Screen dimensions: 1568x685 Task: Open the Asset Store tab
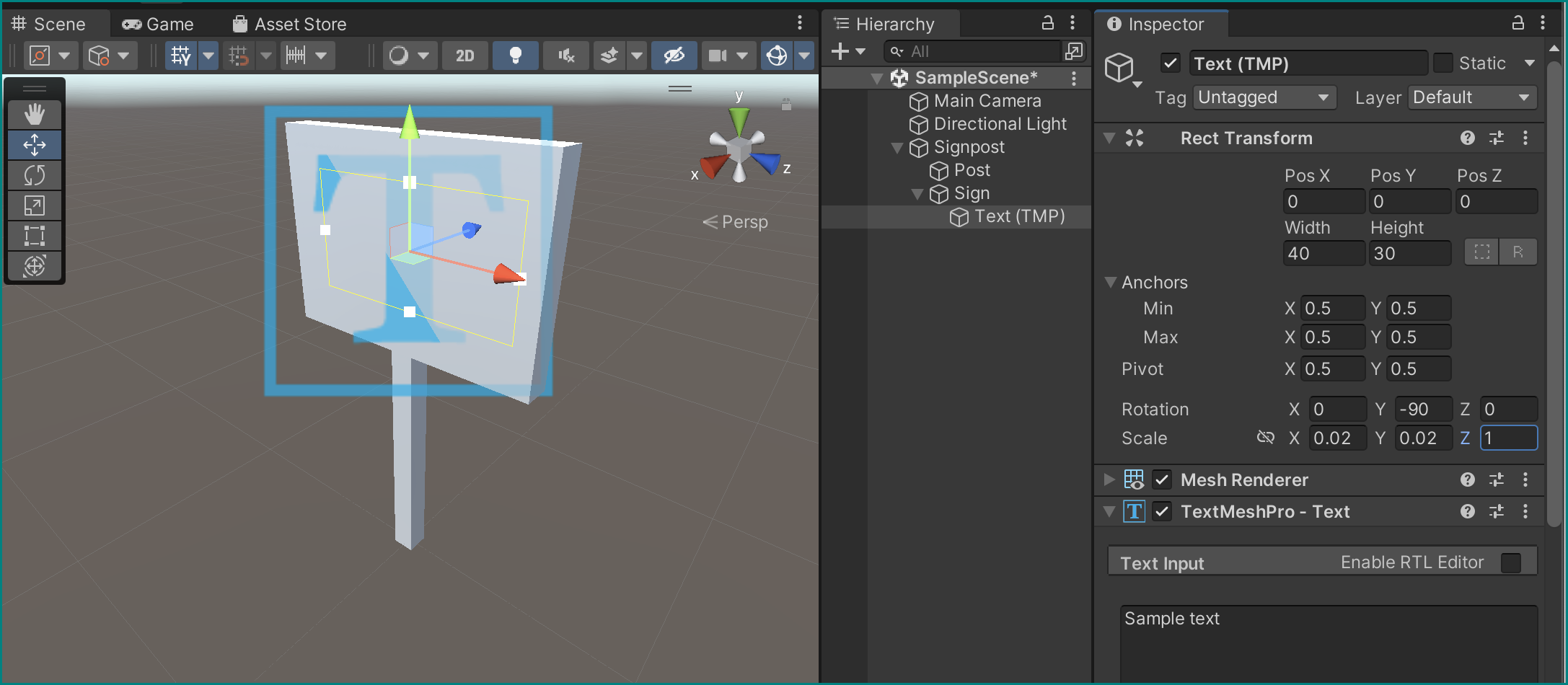coord(290,24)
